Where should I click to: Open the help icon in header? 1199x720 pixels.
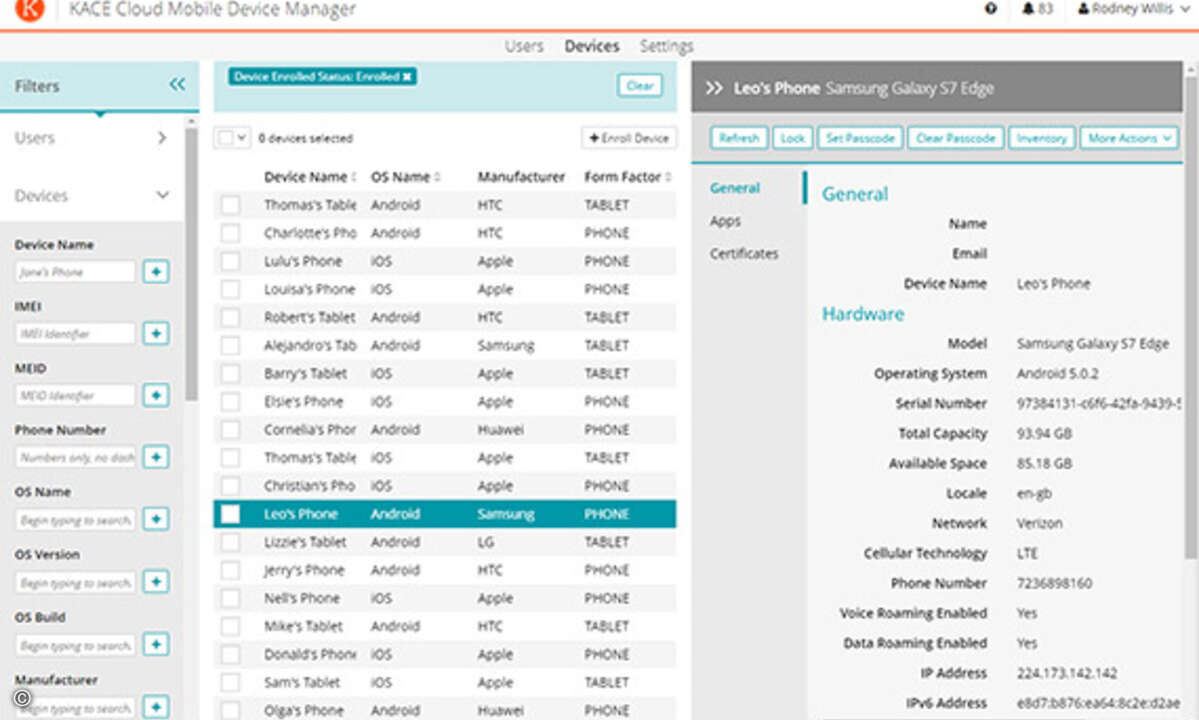tap(990, 8)
